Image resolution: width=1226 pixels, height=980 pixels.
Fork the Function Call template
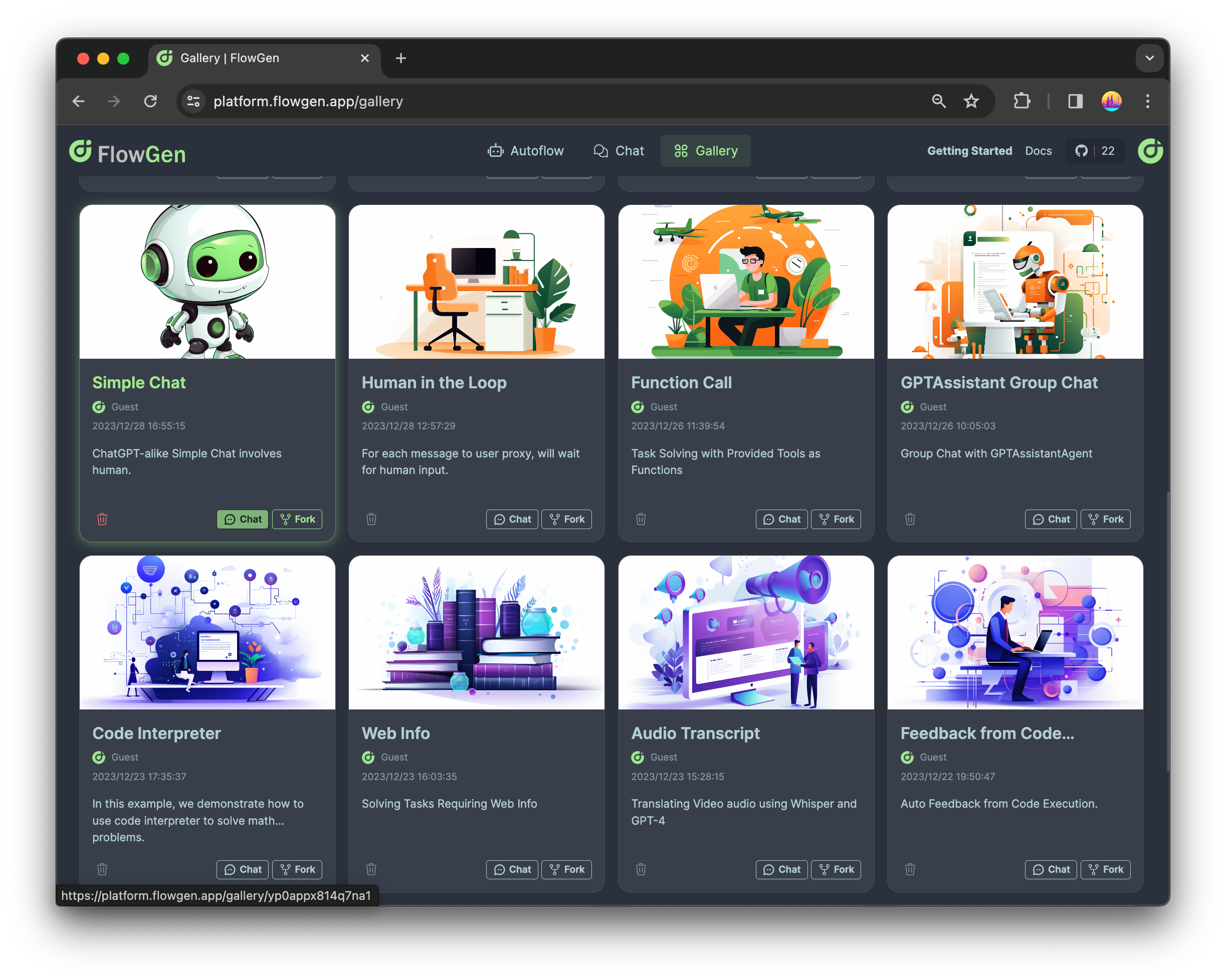click(x=836, y=519)
